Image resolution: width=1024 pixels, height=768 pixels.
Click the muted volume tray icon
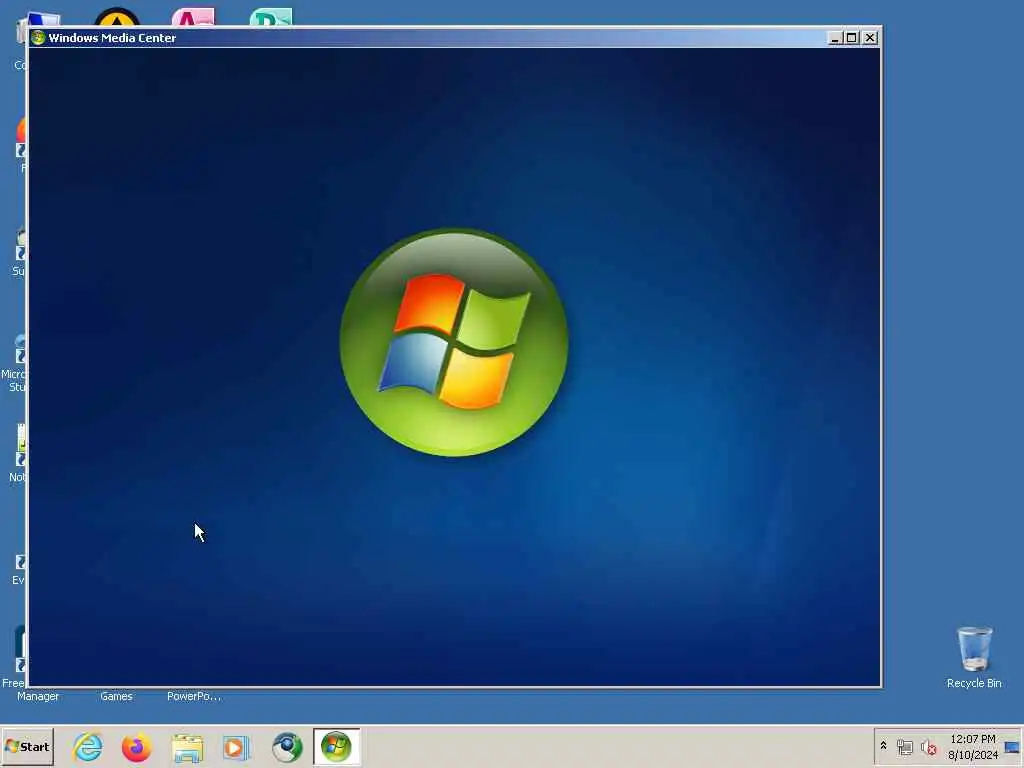coord(928,747)
